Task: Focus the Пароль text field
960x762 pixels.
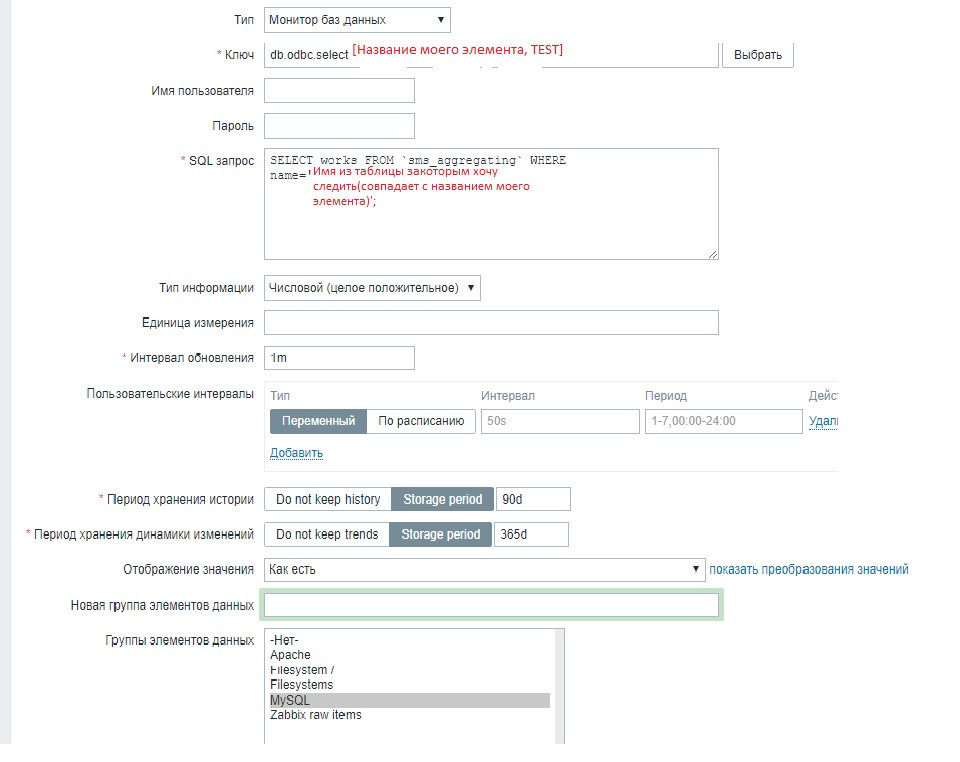Action: click(339, 126)
